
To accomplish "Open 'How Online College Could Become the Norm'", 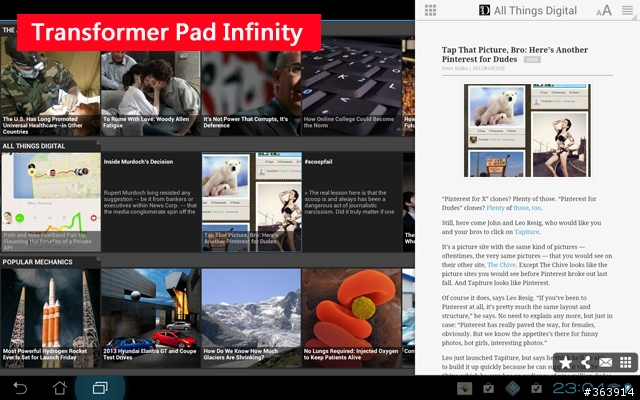I will click(351, 86).
